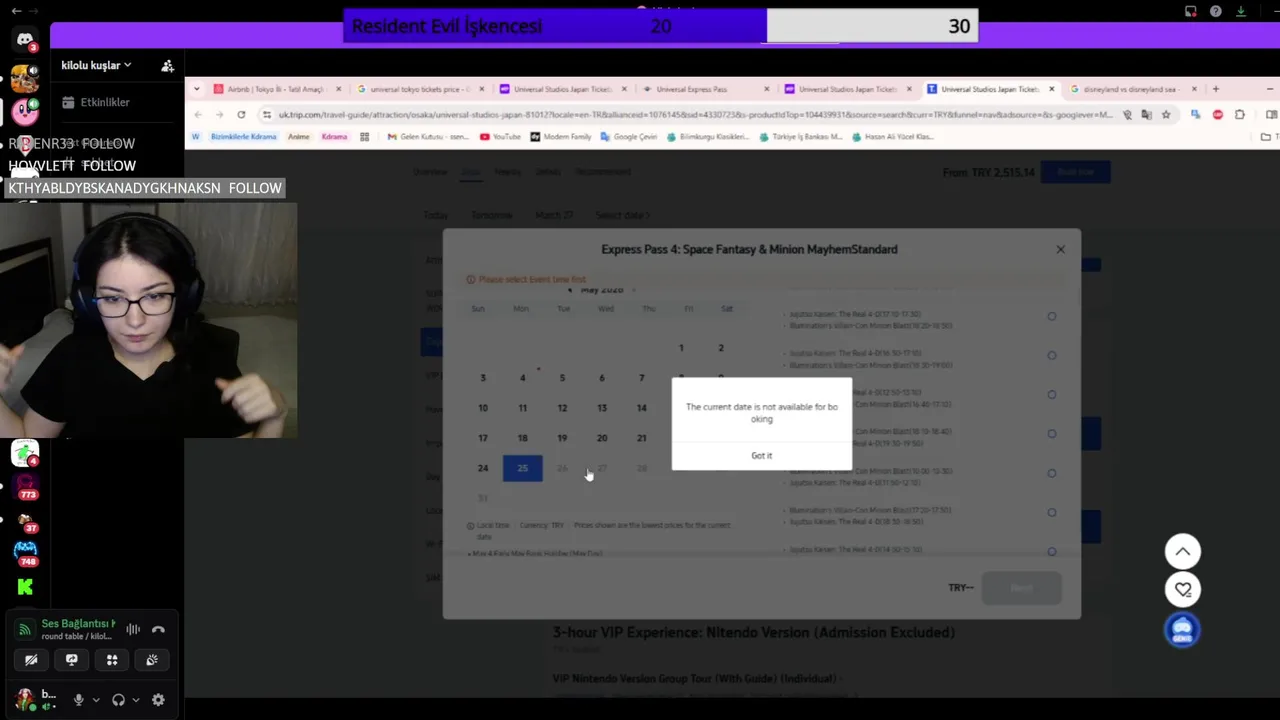
Task: Open YouTube bookmark
Action: (500, 137)
